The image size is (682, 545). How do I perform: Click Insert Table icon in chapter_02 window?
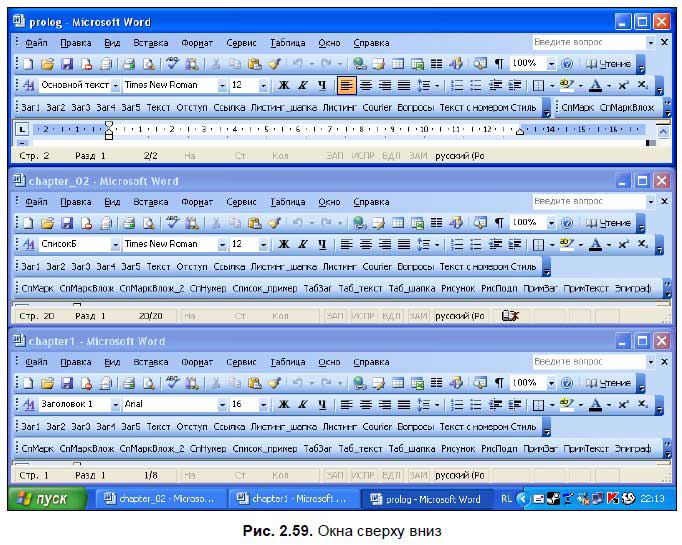[398, 223]
